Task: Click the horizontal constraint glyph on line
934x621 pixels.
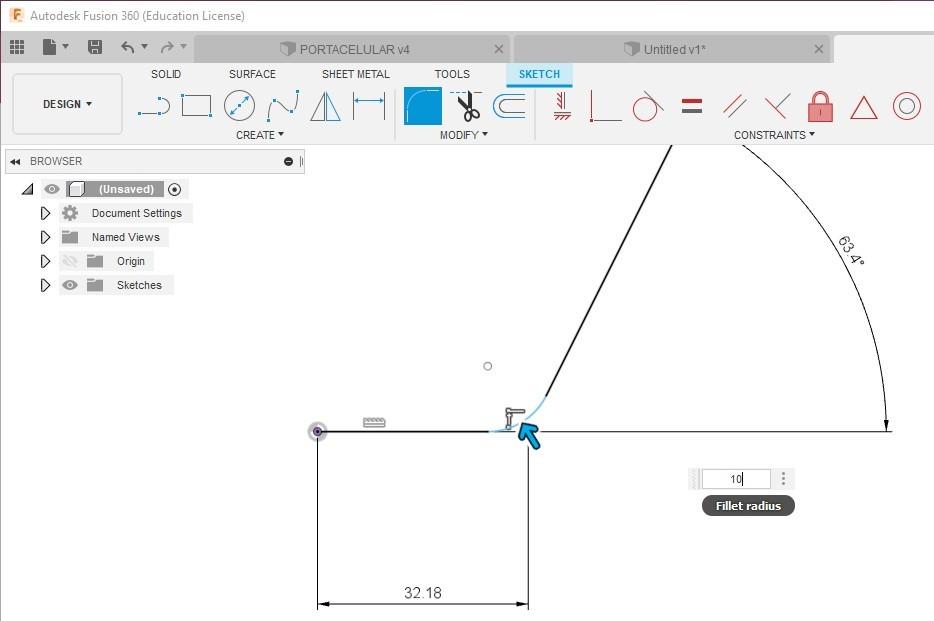Action: (x=374, y=422)
